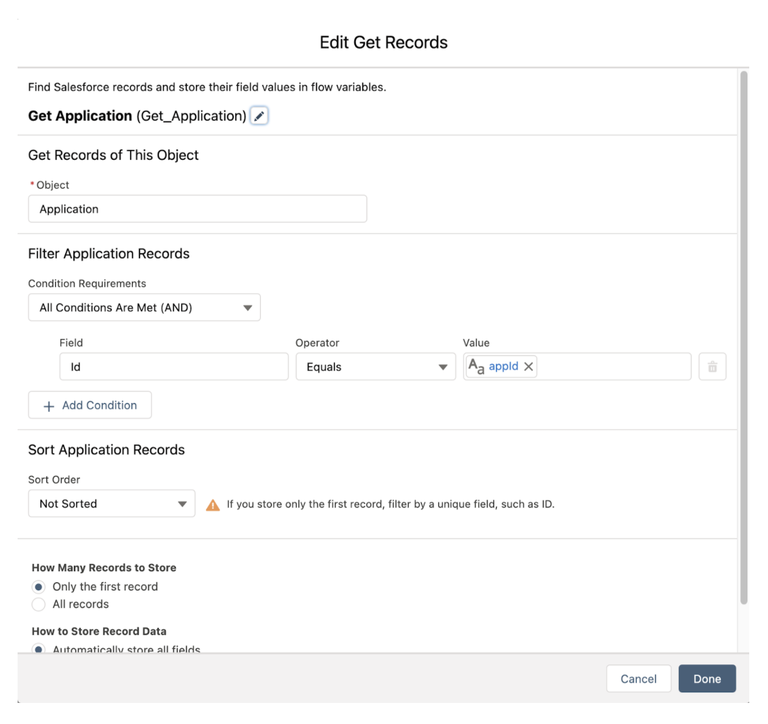This screenshot has height=724, width=768.
Task: Click the Aa text type icon
Action: 476,367
